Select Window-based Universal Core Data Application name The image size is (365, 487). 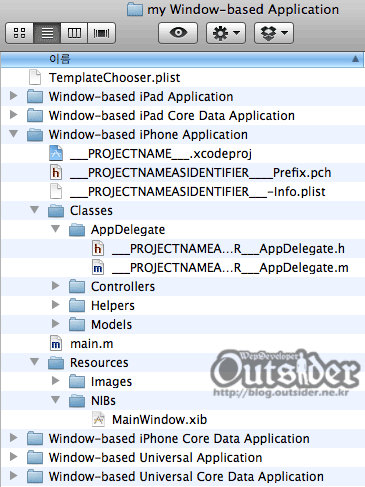pos(186,477)
